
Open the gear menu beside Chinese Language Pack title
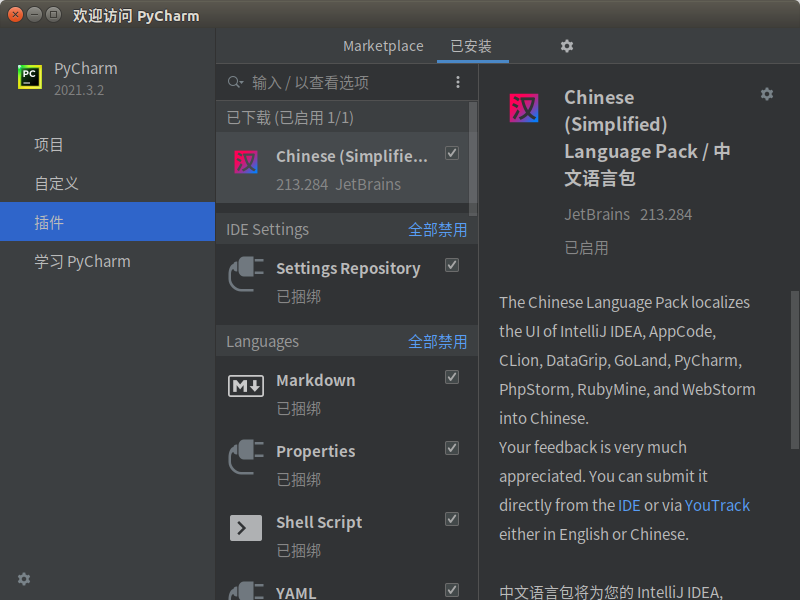[x=767, y=94]
